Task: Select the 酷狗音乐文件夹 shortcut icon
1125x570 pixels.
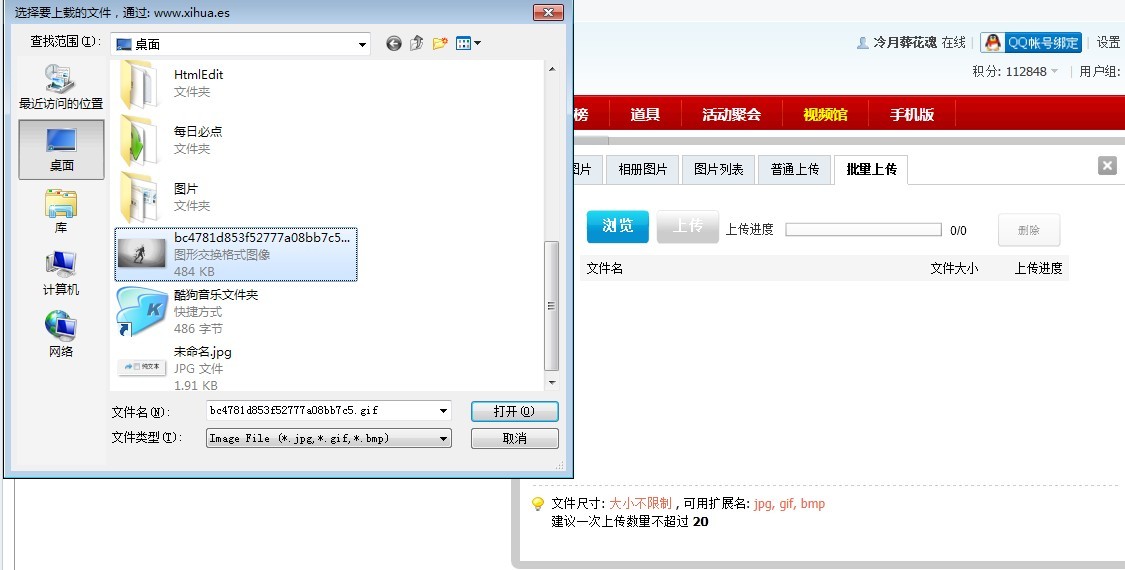Action: coord(141,311)
